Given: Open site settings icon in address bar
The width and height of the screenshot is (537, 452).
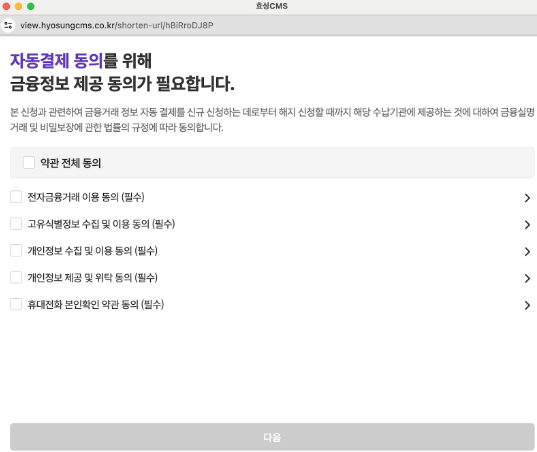Looking at the screenshot, I should click(x=8, y=25).
